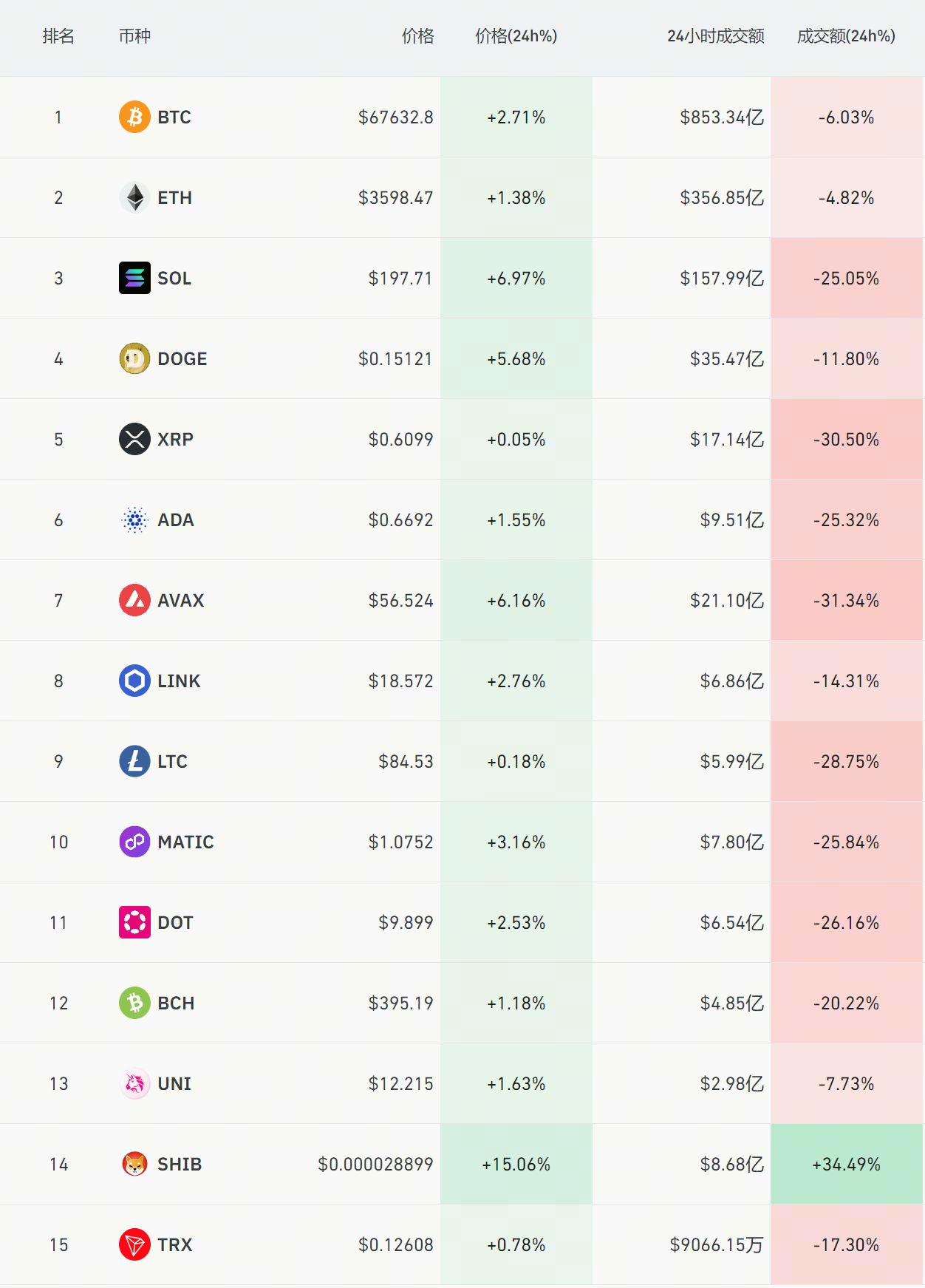
Task: Click the DOT price $9.899
Action: 406,922
